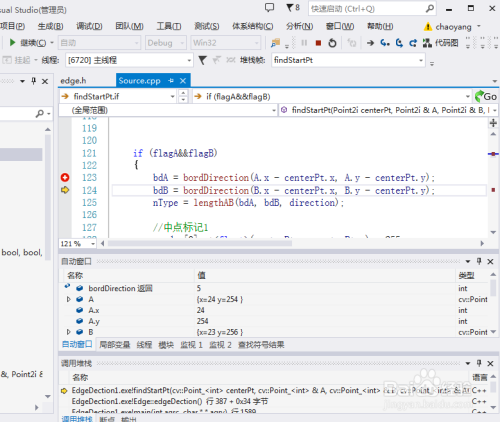
Task: Open the Tools (工具) menu
Action: (169, 26)
